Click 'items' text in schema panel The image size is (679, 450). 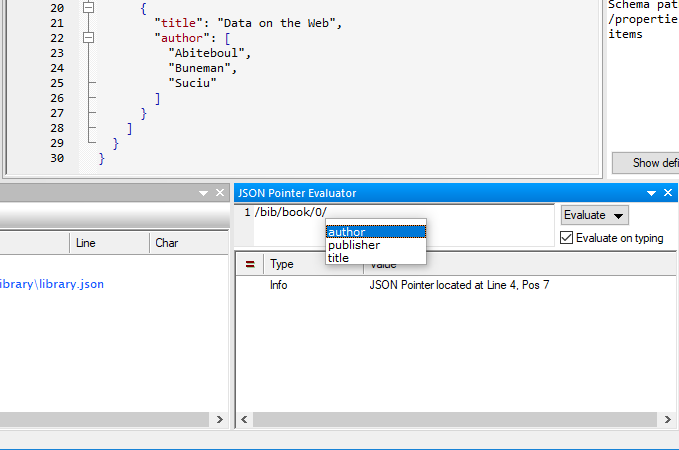[x=625, y=34]
